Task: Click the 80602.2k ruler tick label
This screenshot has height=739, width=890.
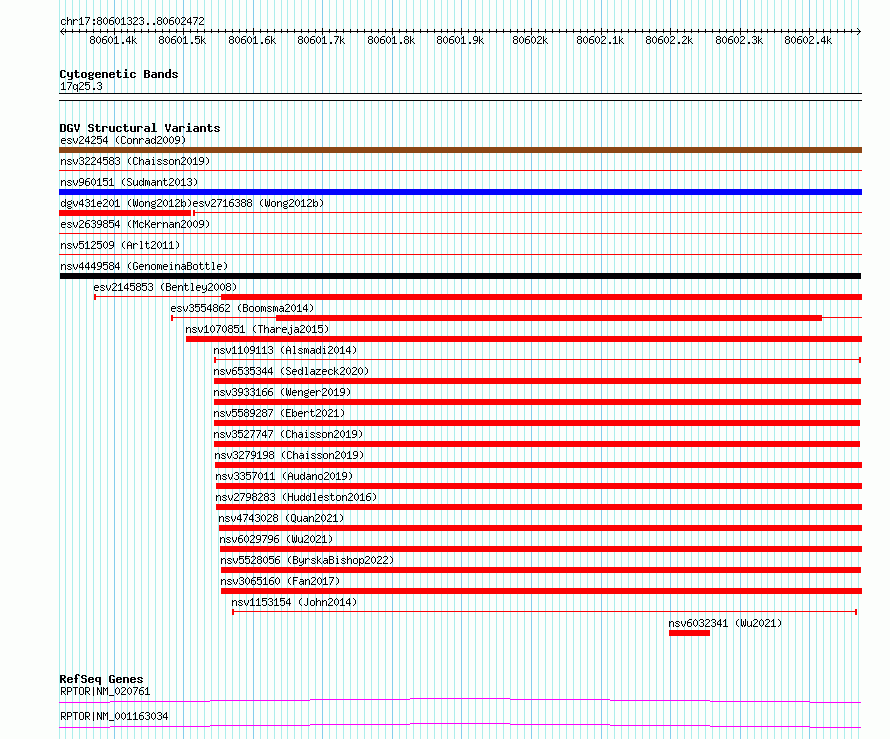Action: [x=669, y=40]
